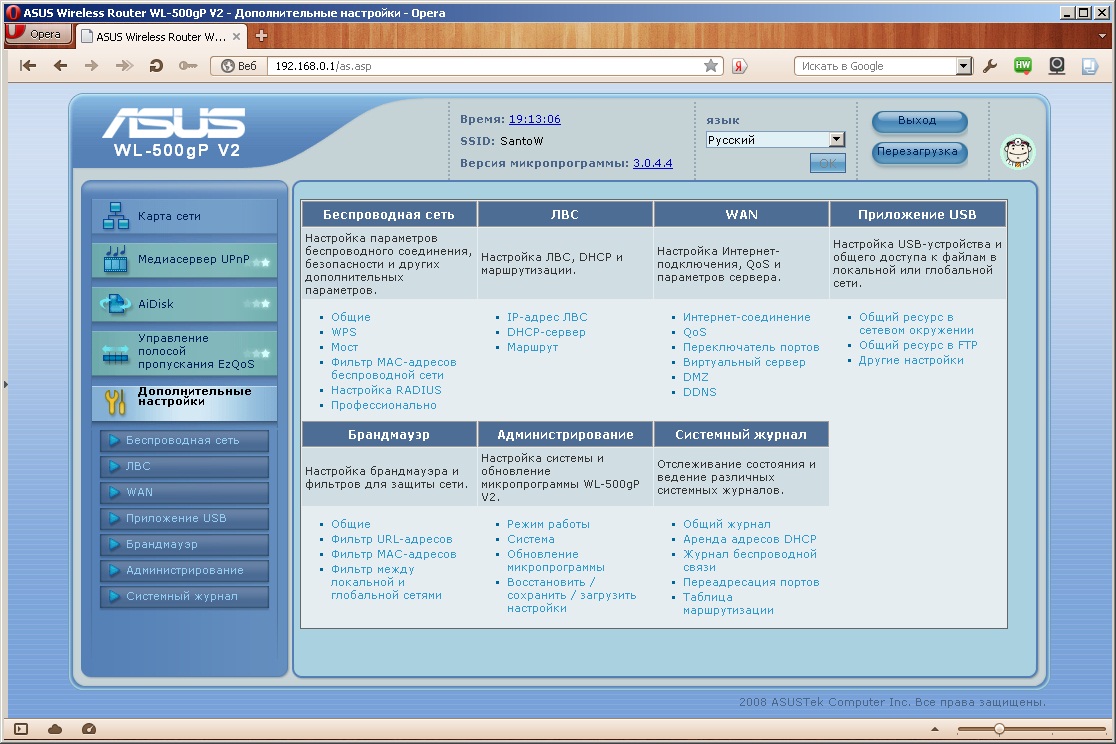The height and width of the screenshot is (744, 1116).
Task: Click the Веб site info badge
Action: point(239,66)
